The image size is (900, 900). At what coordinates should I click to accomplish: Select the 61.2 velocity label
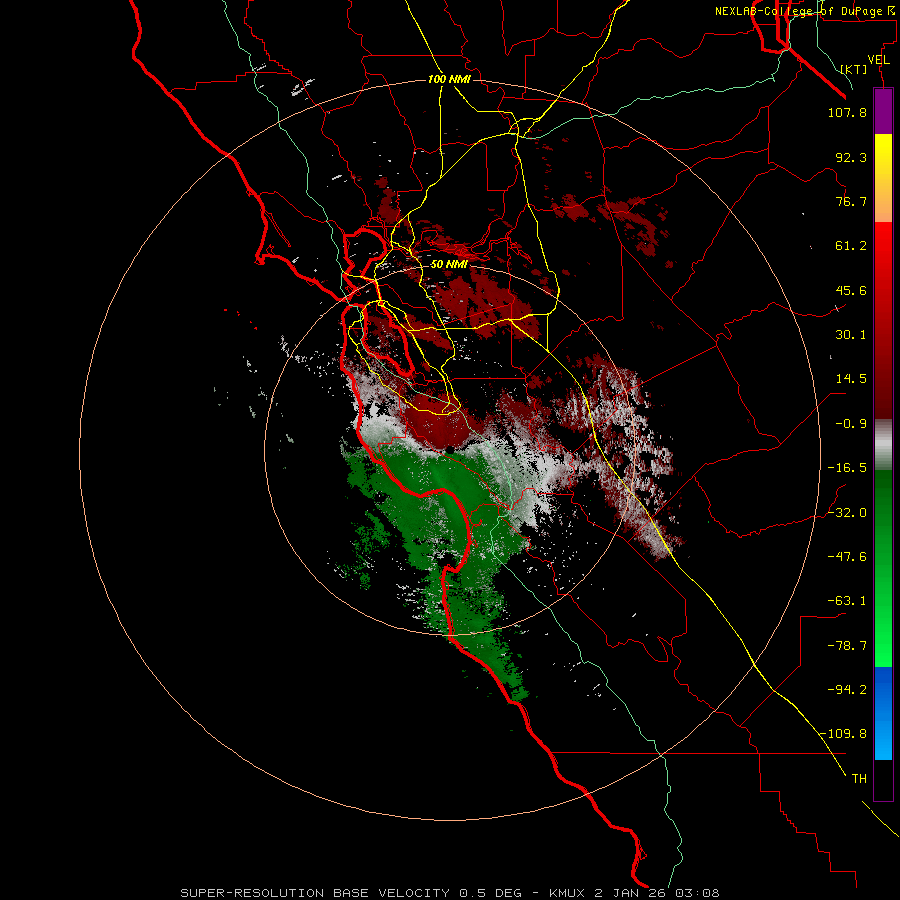[x=851, y=246]
